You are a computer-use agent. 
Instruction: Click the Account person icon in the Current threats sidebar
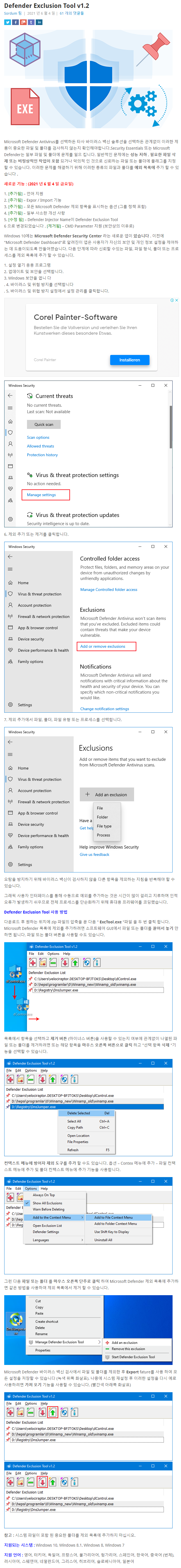[10, 444]
